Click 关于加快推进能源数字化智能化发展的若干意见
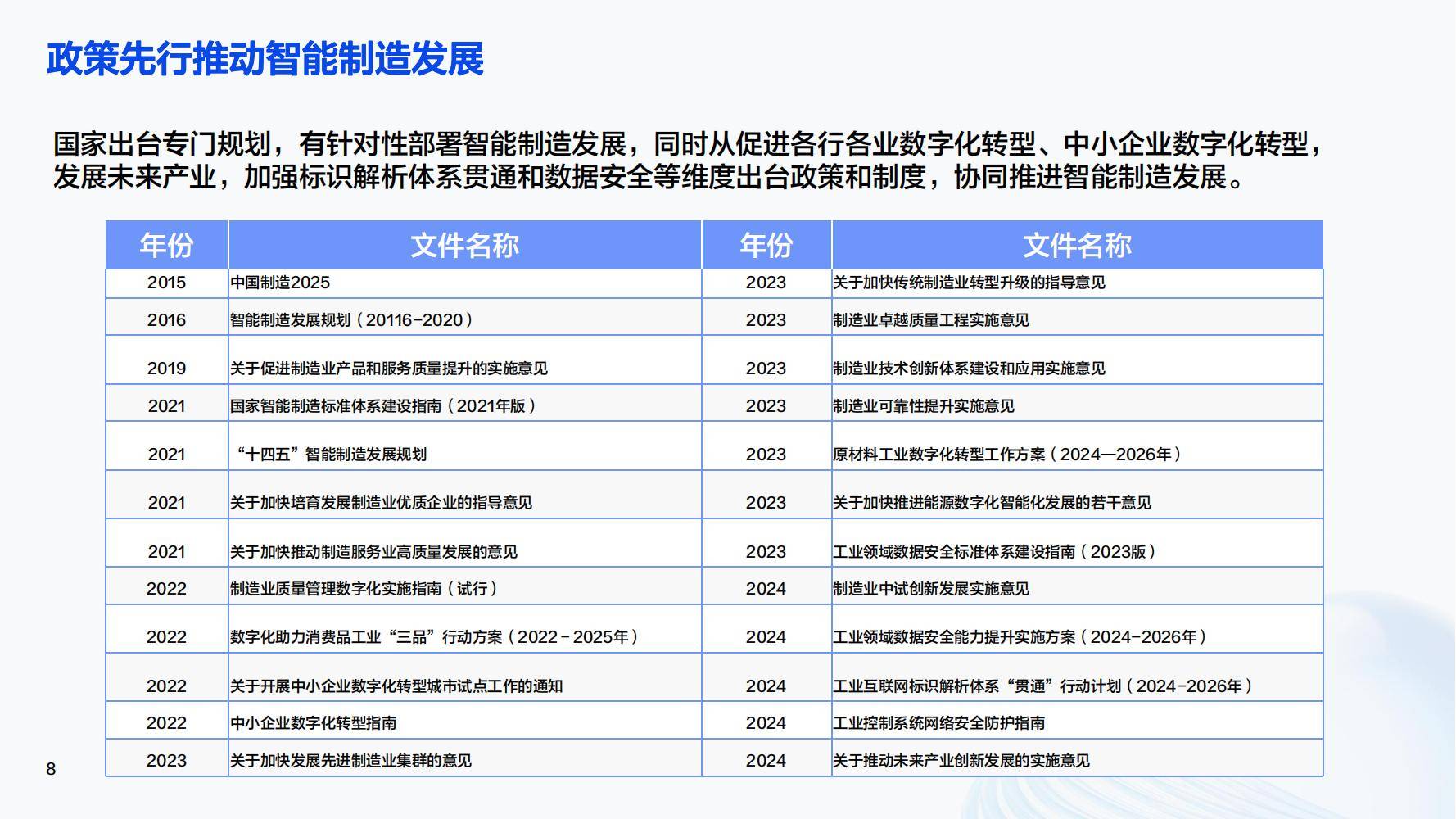 [1077, 495]
